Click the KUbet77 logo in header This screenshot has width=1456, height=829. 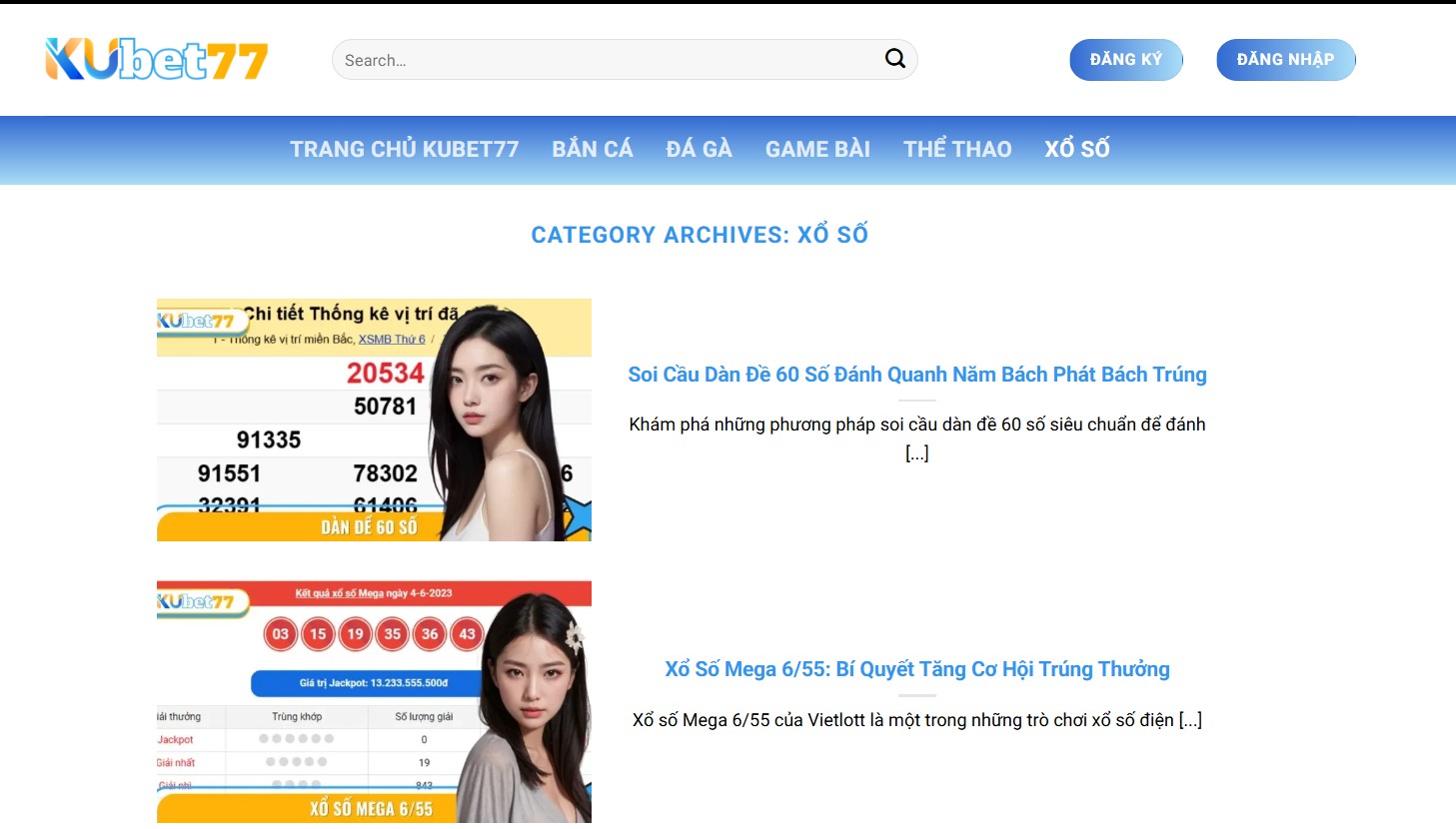tap(157, 60)
